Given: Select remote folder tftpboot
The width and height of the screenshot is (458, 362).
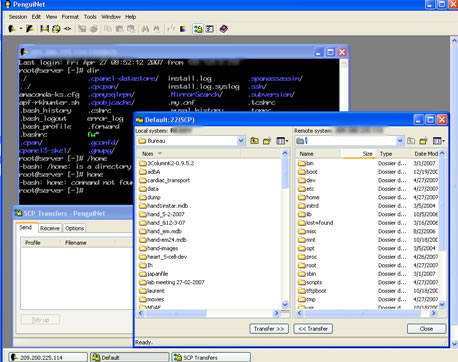Looking at the screenshot, I should 312,291.
